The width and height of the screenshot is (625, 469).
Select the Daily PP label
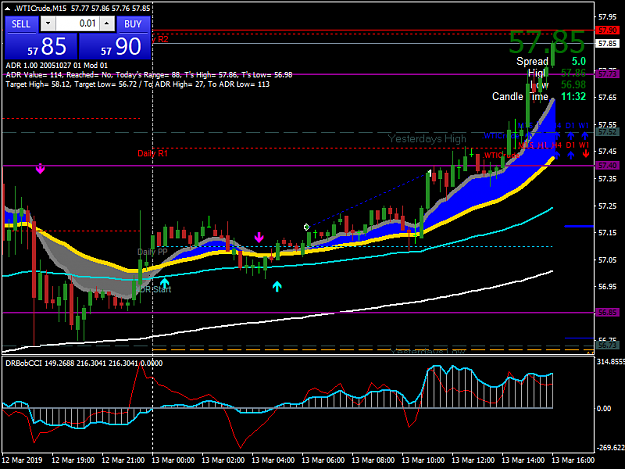pos(152,252)
